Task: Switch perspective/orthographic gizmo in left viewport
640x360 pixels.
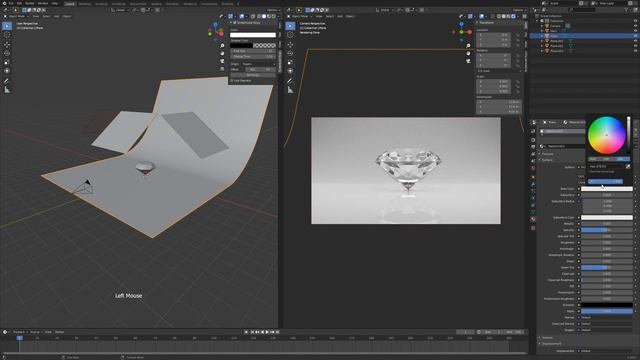Action: click(222, 69)
